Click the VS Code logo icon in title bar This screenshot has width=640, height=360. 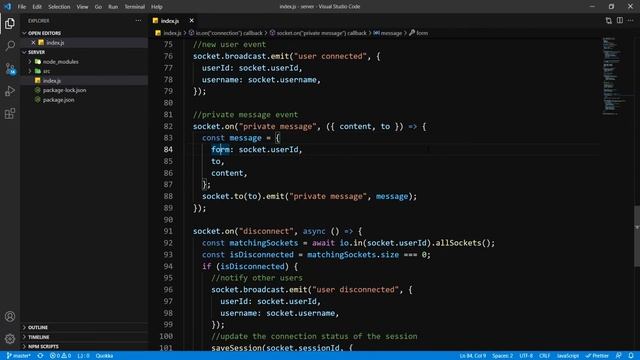(8, 7)
